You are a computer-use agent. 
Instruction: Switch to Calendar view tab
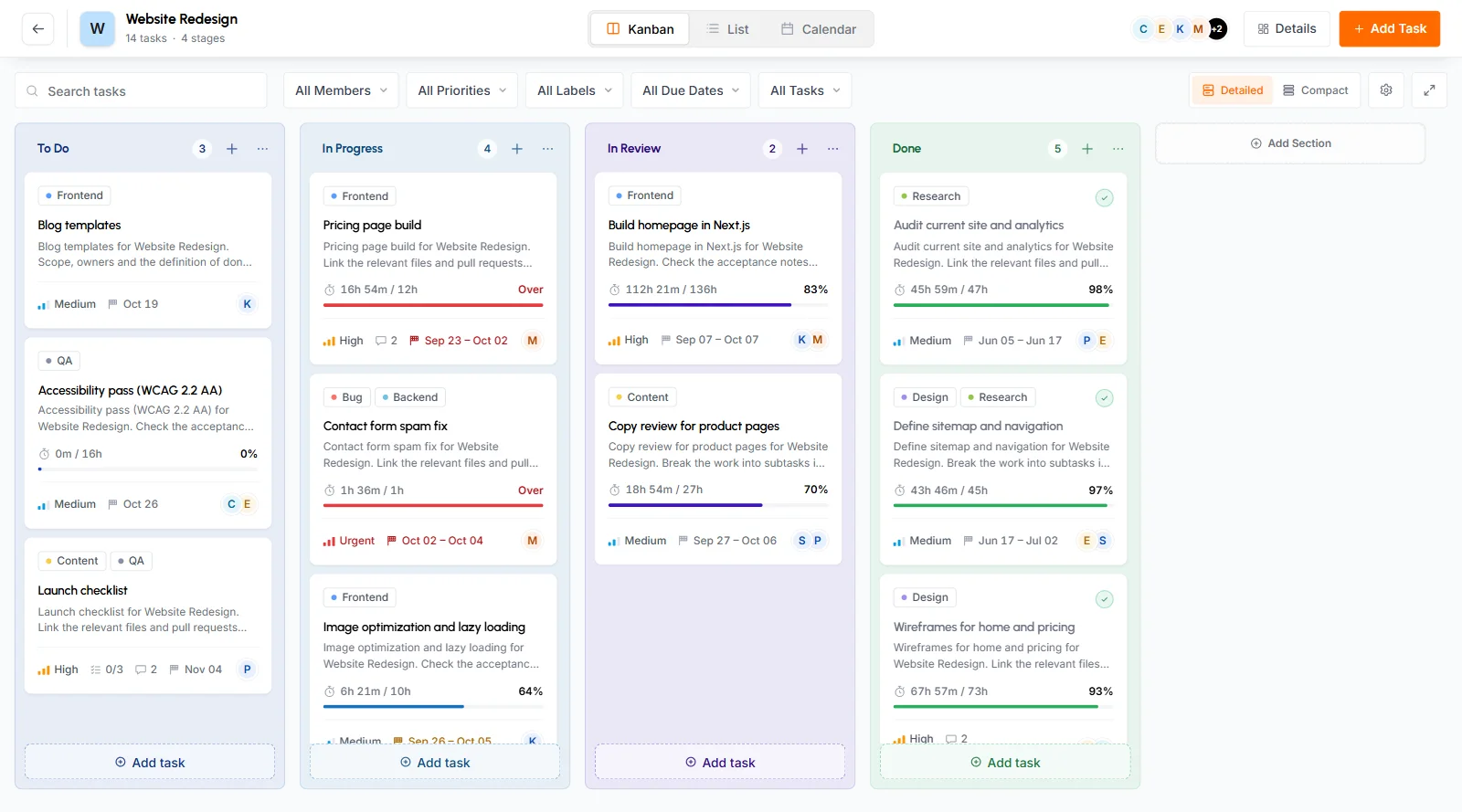coord(819,29)
